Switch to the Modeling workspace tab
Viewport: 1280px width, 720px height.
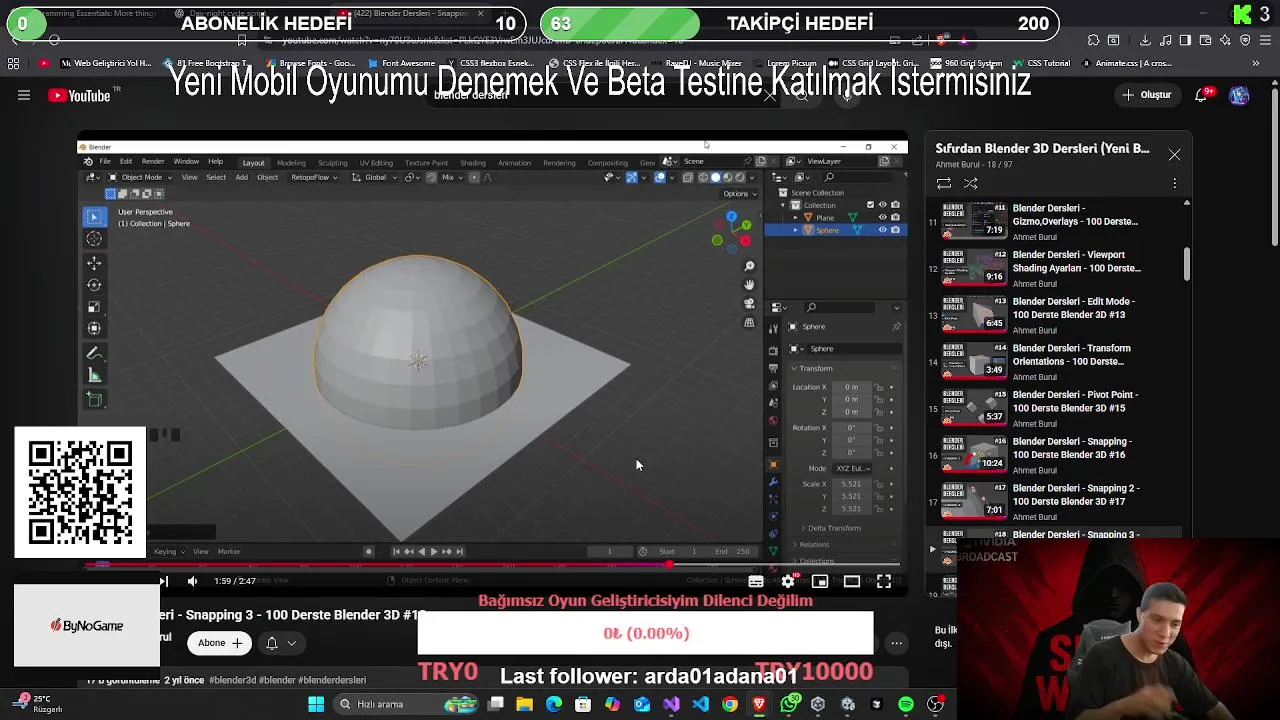pyautogui.click(x=291, y=163)
